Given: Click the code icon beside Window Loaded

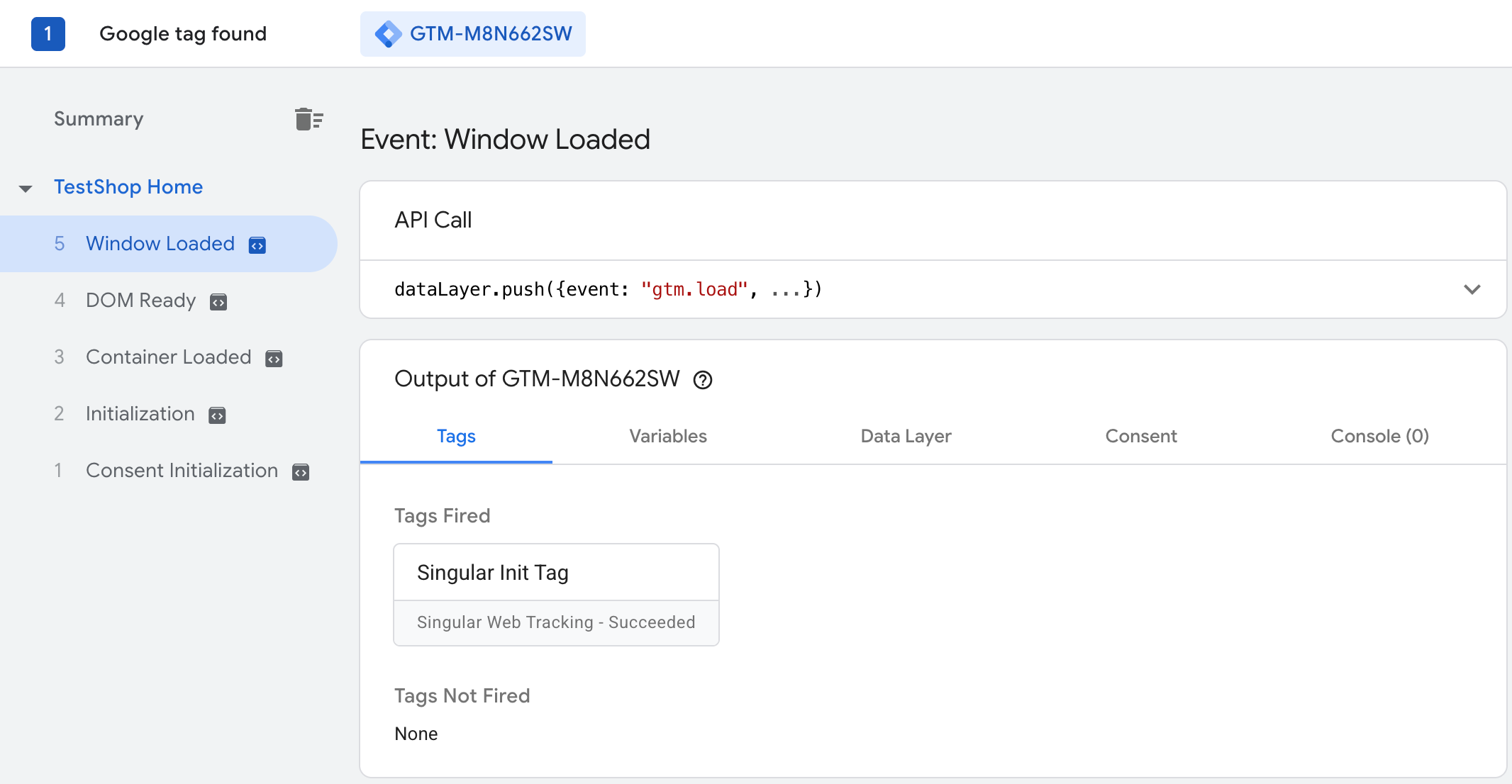Looking at the screenshot, I should (257, 245).
